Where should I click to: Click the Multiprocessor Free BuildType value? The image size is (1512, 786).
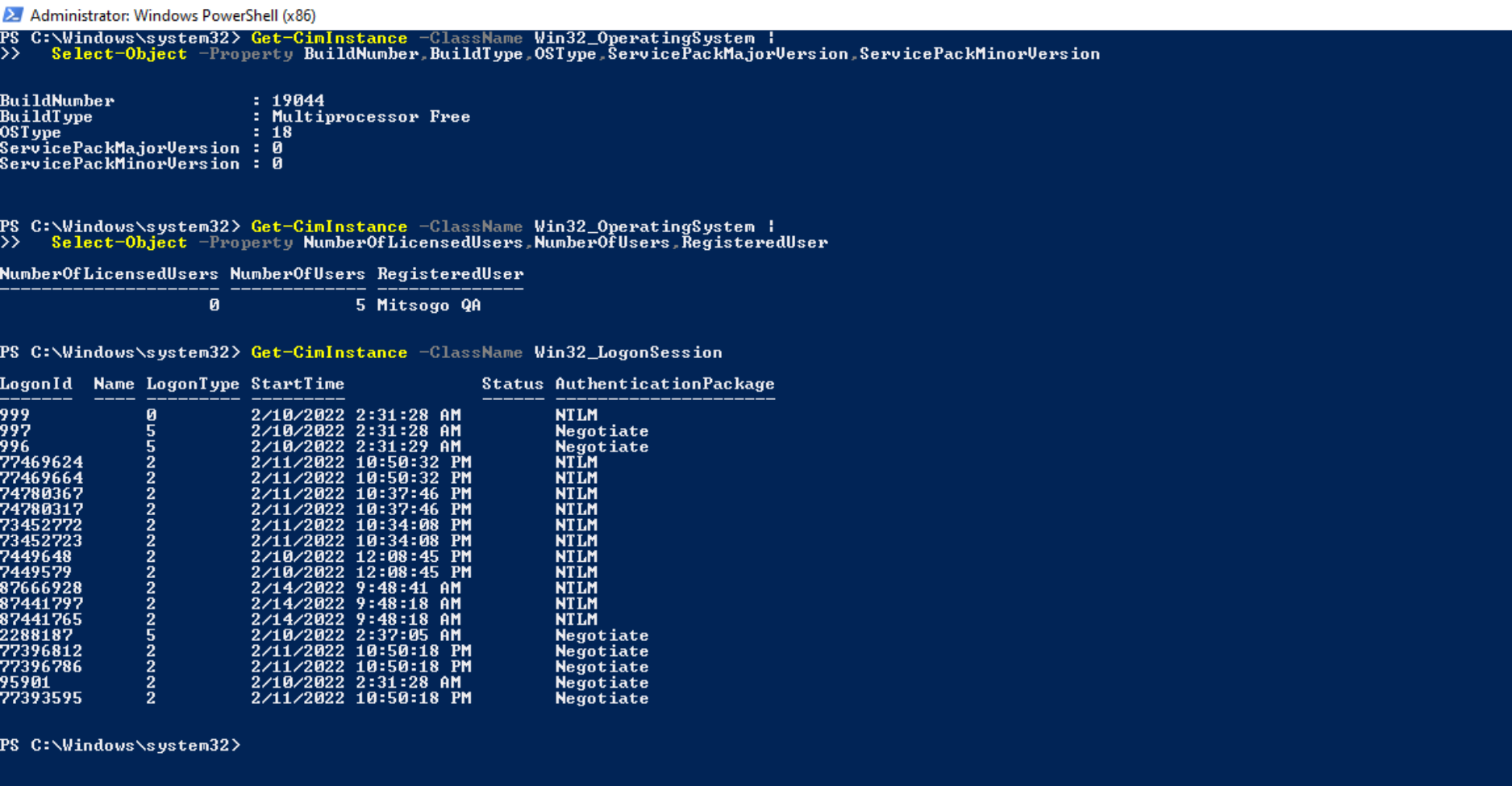(370, 116)
